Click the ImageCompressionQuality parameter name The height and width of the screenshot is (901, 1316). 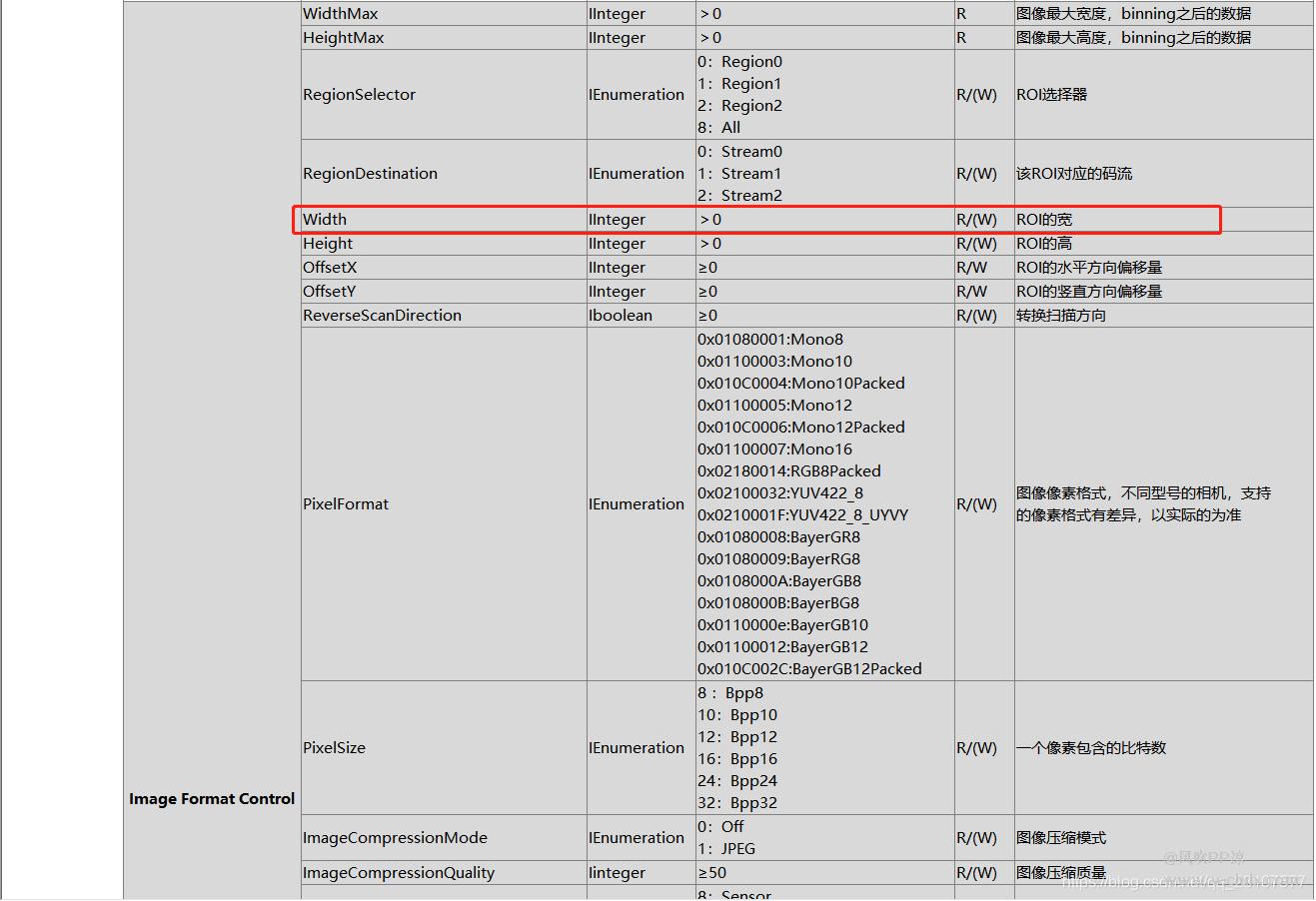[x=399, y=873]
